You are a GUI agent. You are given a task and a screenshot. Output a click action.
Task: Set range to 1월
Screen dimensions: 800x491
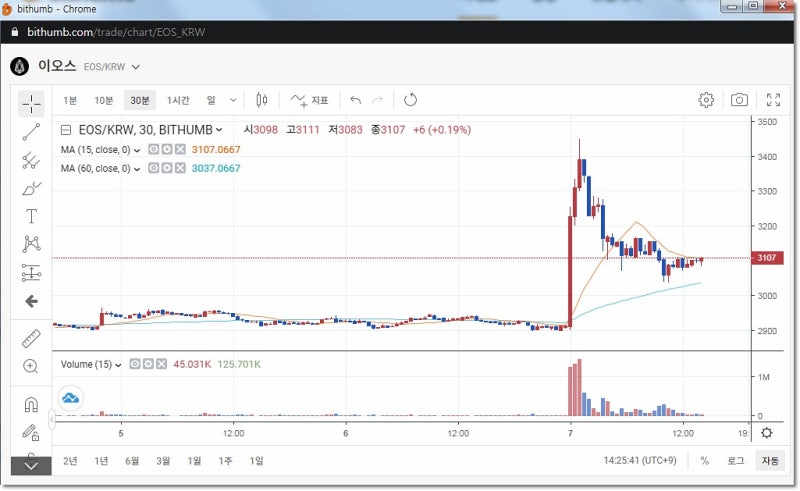pos(194,461)
